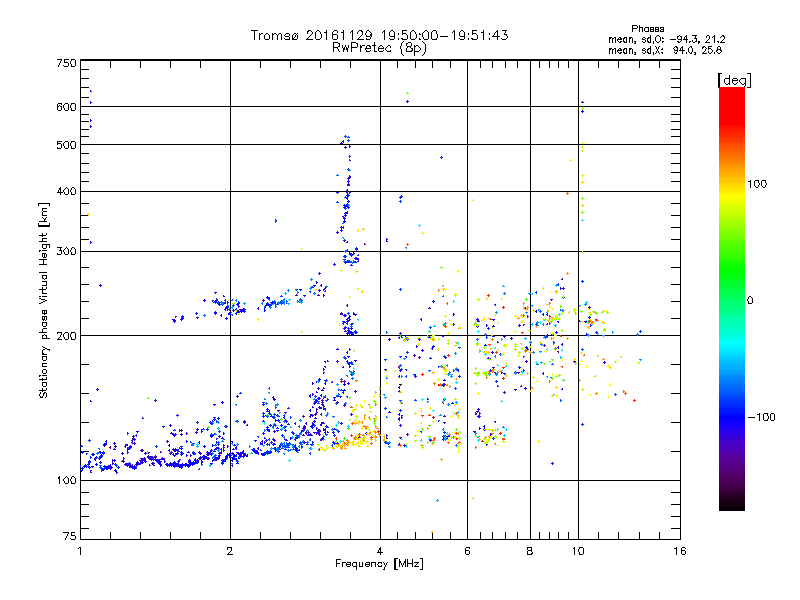
Task: Click the "mean, sd,X: 94.0, 25.8" line
Action: click(x=665, y=50)
